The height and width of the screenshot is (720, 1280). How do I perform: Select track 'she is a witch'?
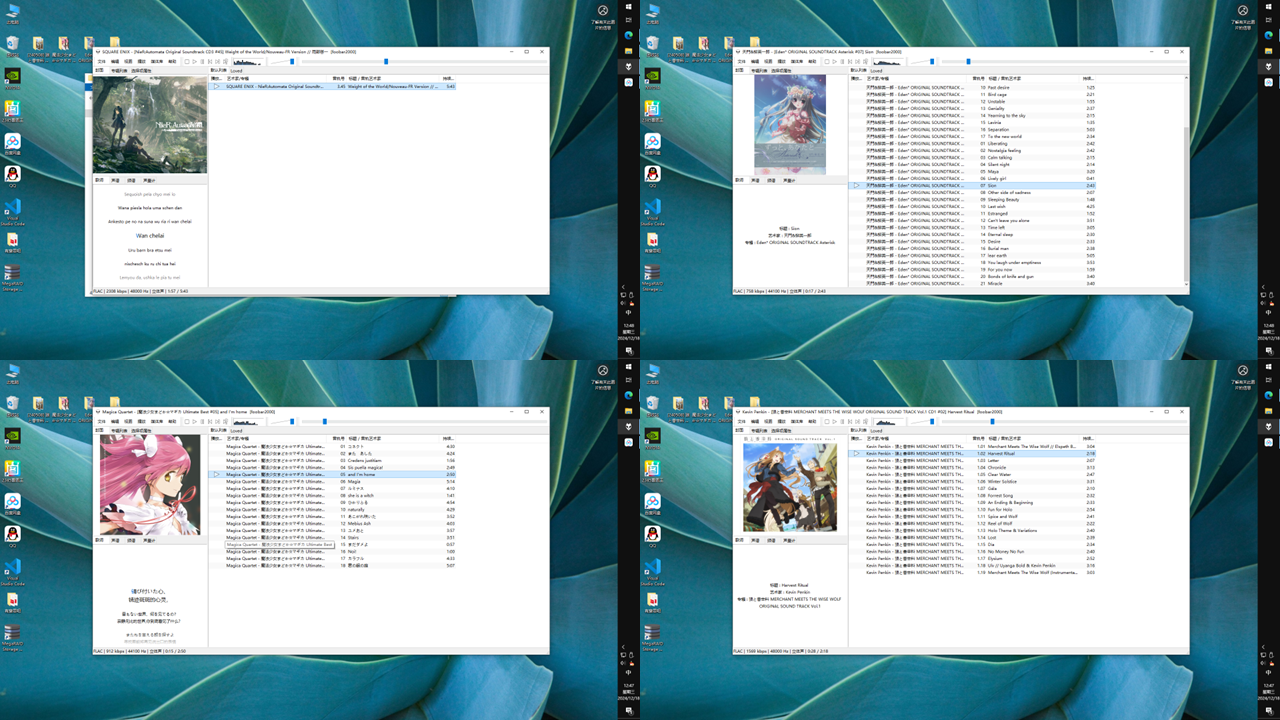pos(333,495)
